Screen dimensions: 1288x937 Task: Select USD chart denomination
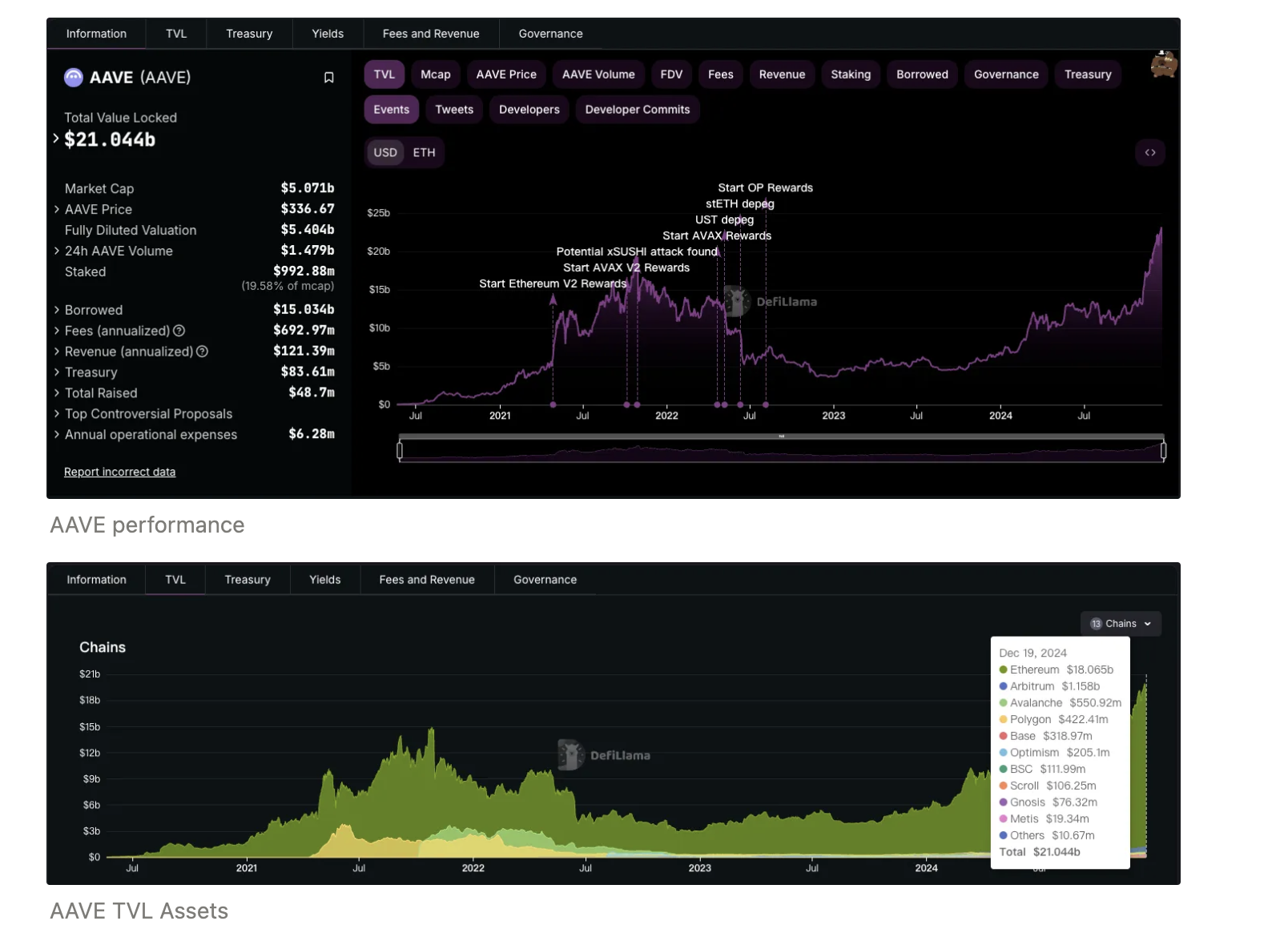click(385, 152)
